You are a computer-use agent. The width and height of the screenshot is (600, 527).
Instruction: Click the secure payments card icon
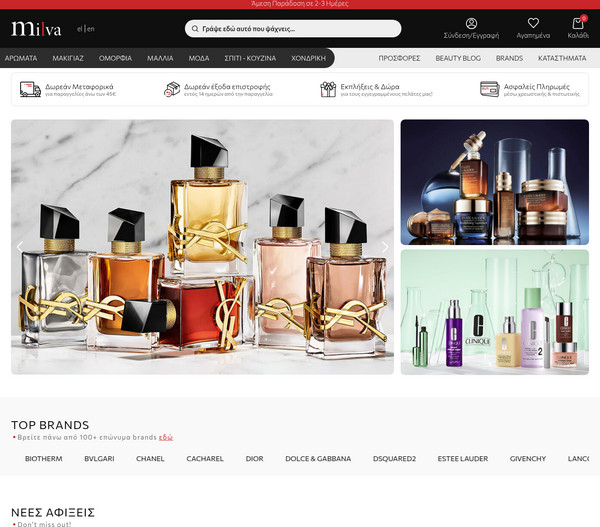(x=489, y=89)
